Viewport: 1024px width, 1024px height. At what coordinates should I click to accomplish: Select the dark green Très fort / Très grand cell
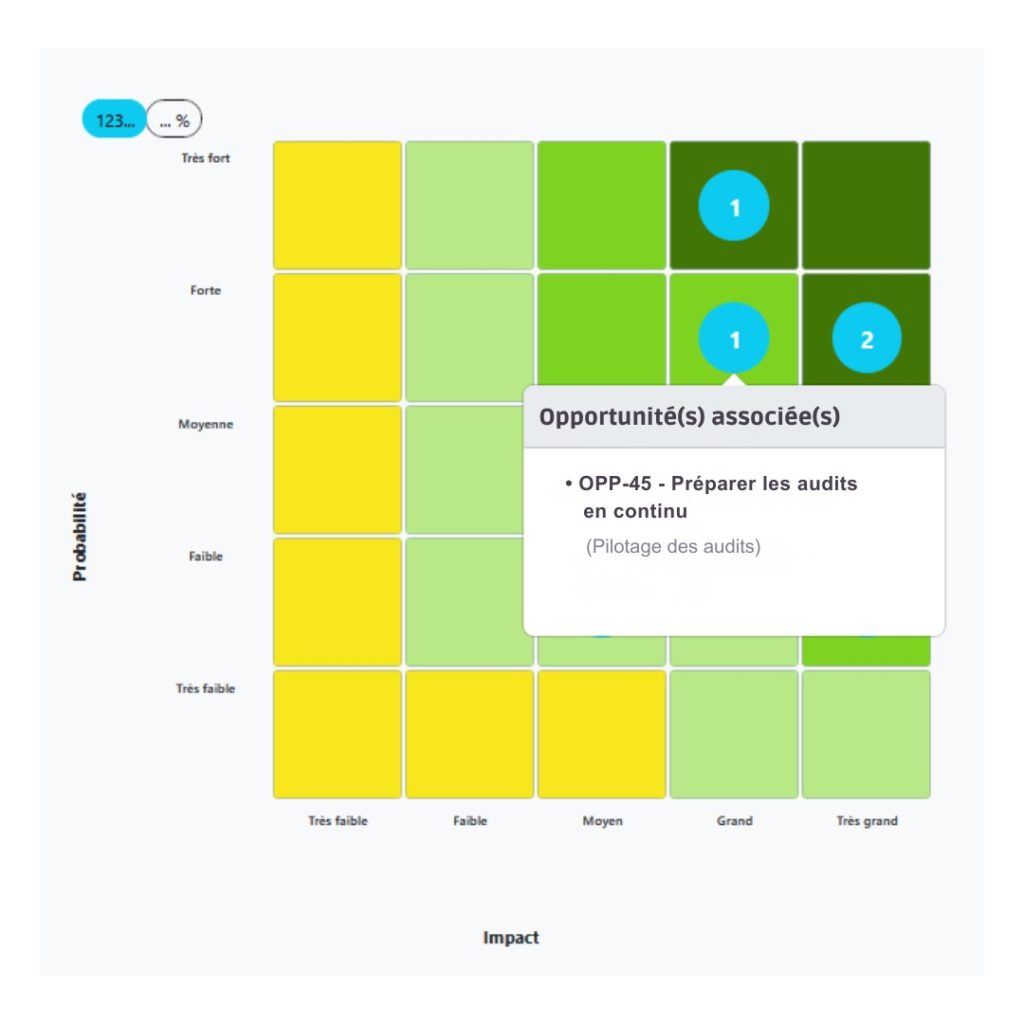[866, 205]
